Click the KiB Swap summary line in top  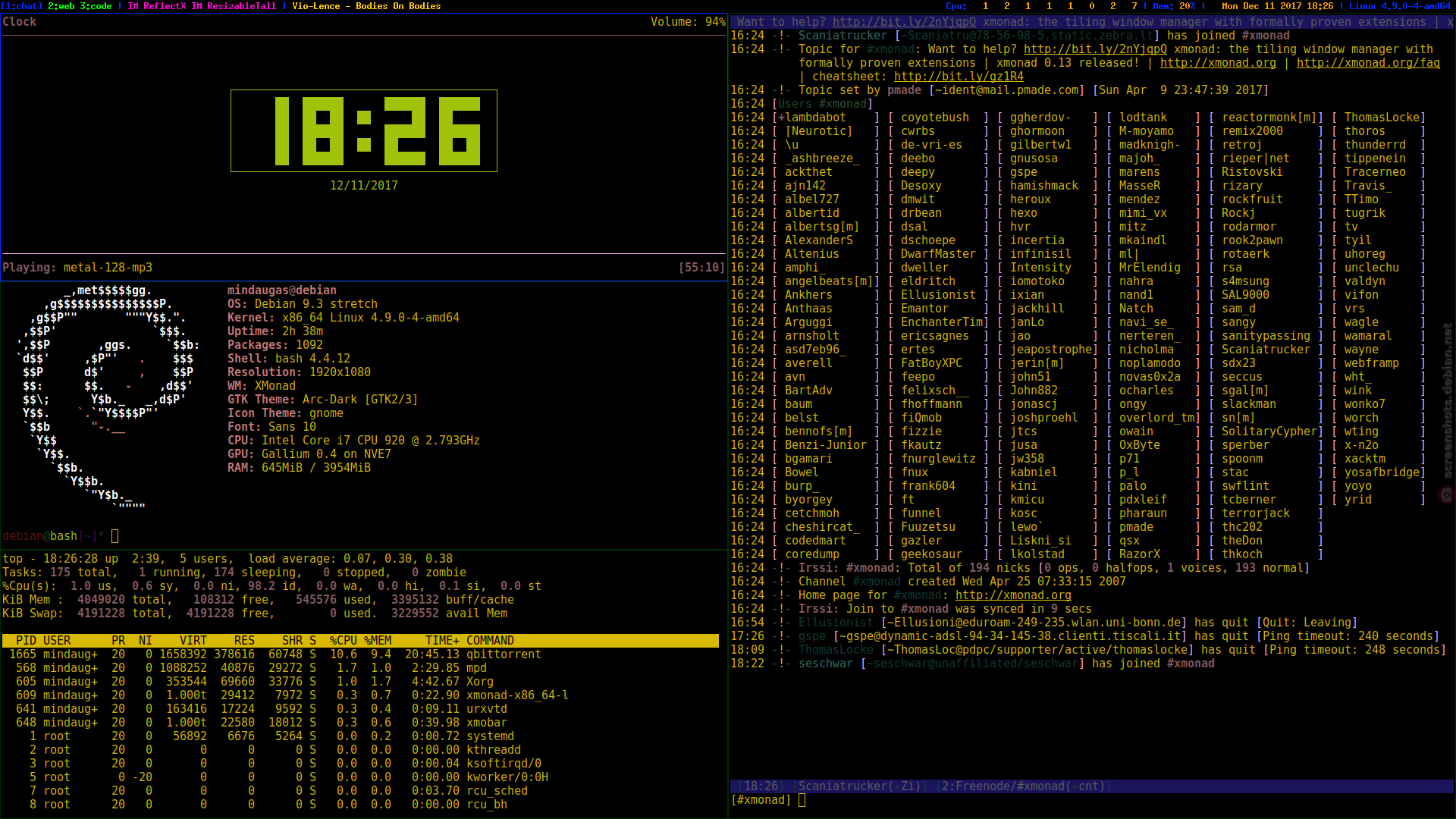[x=255, y=613]
